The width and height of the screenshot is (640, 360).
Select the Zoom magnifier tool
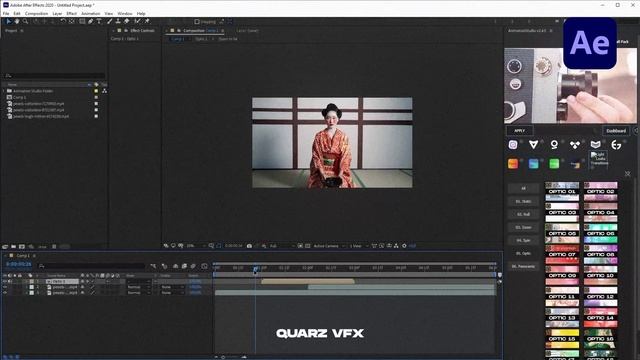pos(25,21)
